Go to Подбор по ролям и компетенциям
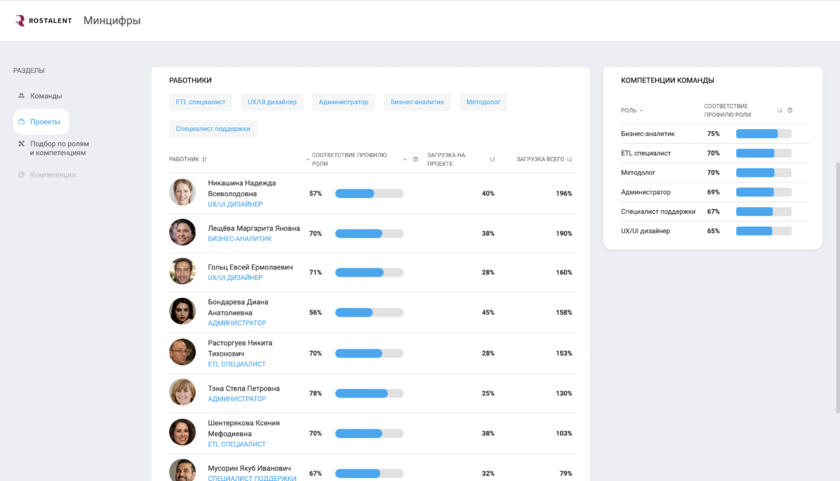 click(58, 148)
